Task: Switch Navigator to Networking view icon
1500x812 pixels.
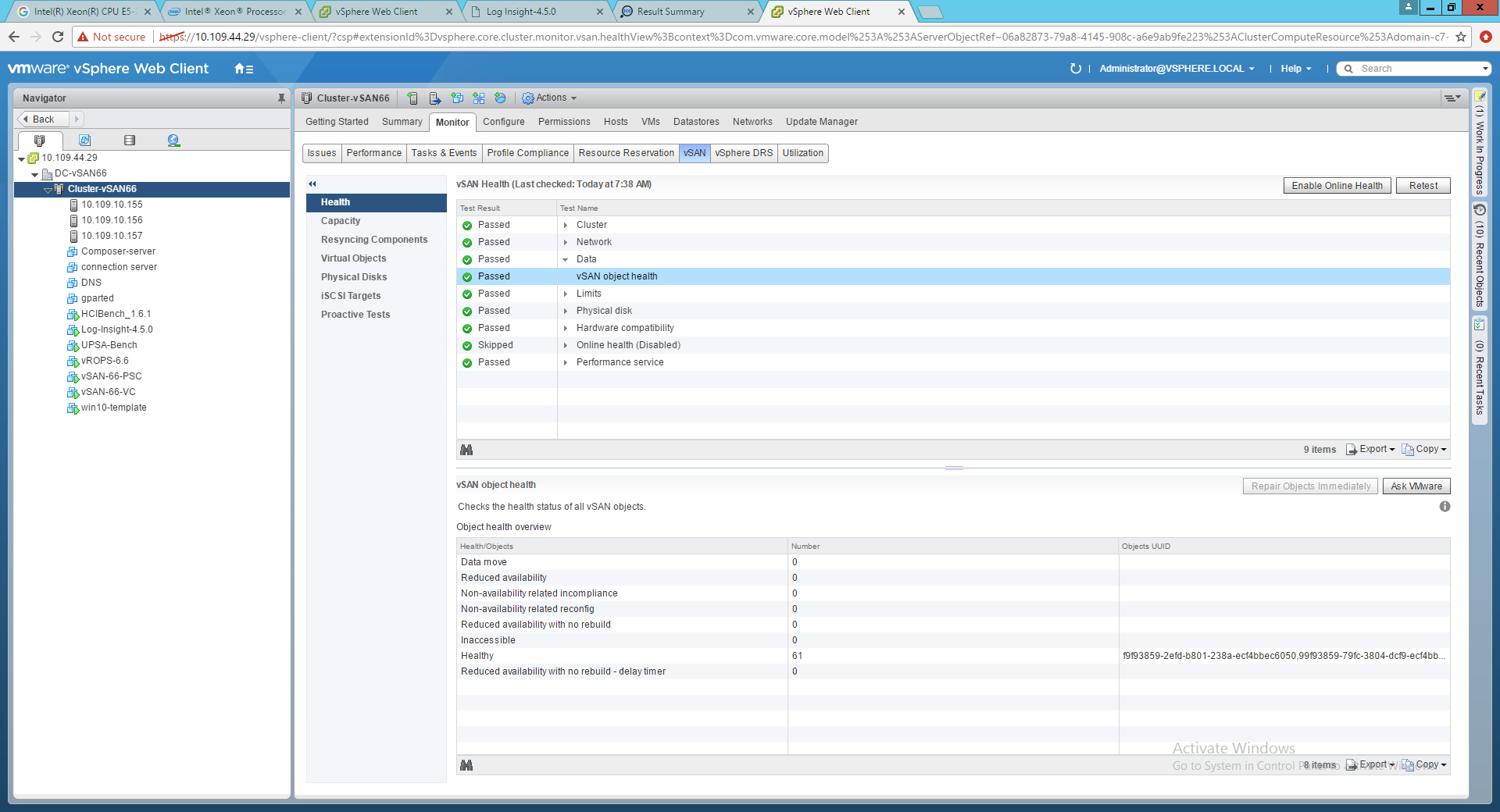Action: (173, 141)
